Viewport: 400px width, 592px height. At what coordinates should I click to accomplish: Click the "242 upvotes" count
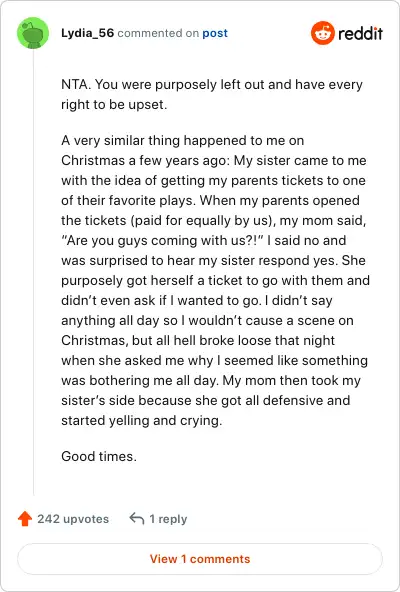click(x=73, y=519)
